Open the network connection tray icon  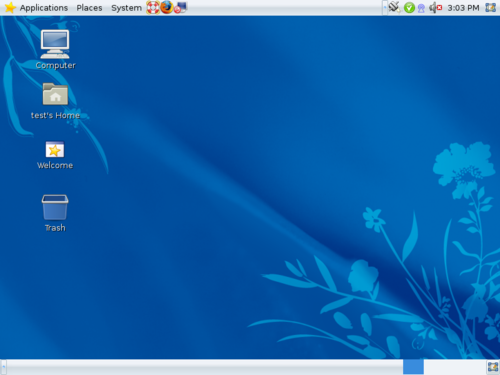[394, 7]
